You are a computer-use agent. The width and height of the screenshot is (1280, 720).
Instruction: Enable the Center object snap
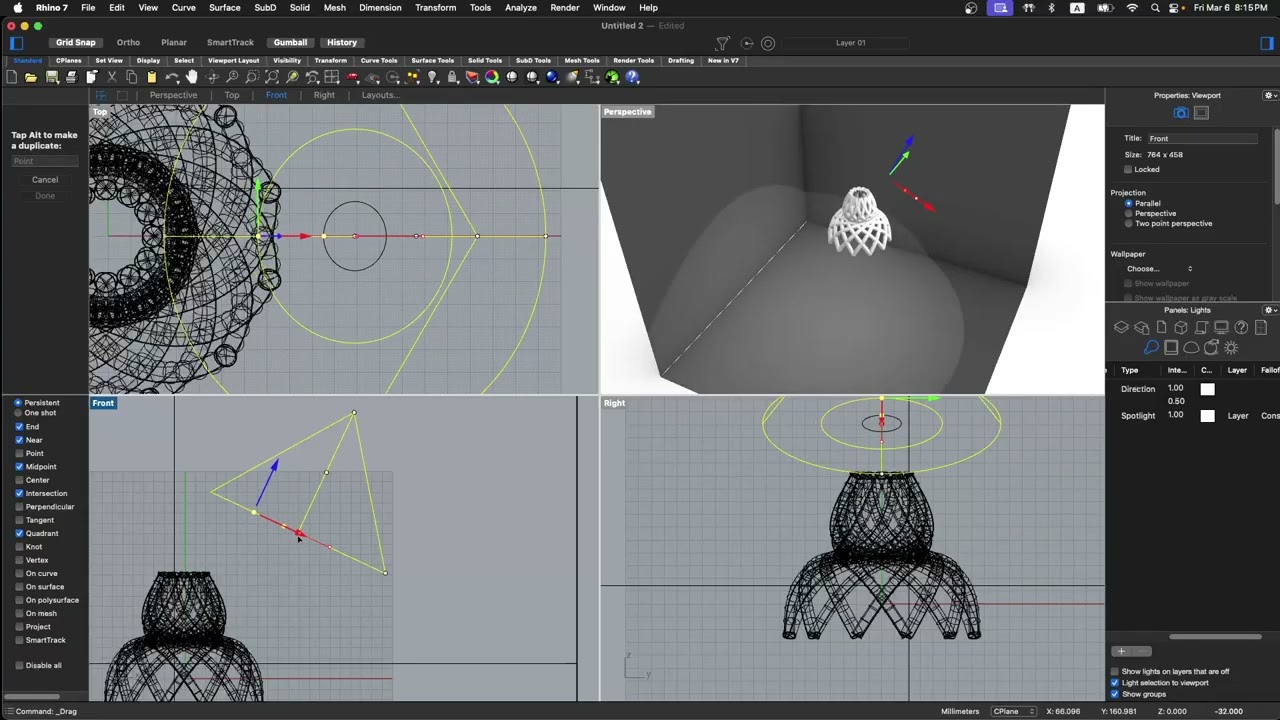19,480
